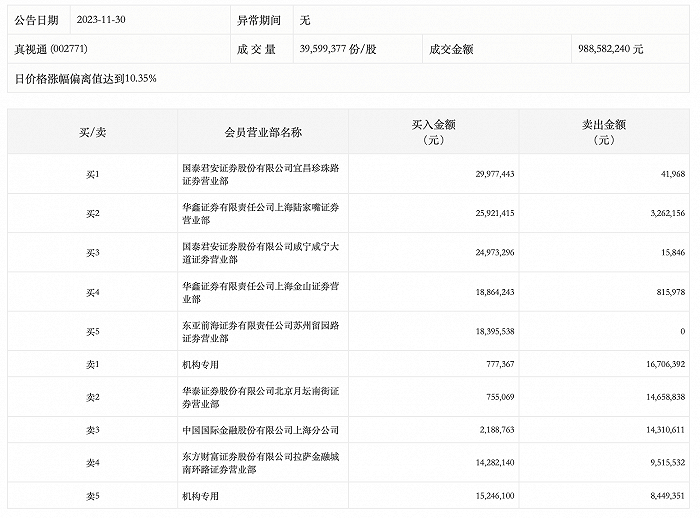Click the 会员营业部名称 column header

click(x=263, y=132)
